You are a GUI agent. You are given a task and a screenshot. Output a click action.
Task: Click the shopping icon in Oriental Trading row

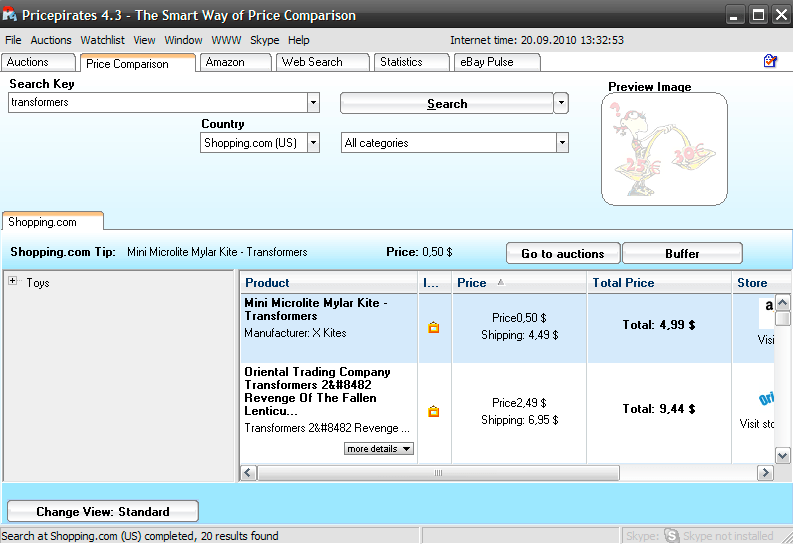[433, 412]
